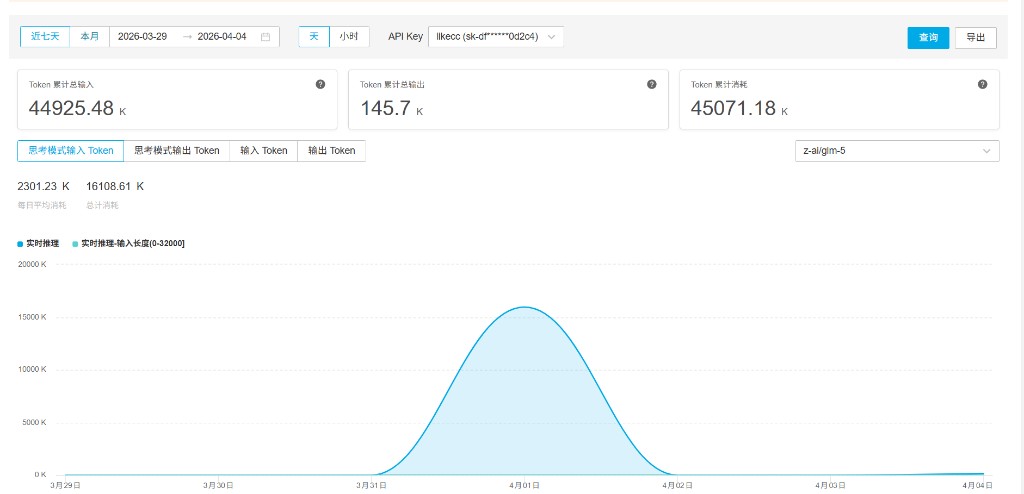The height and width of the screenshot is (494, 1024).
Task: Switch to 思考模式输入 Token tab
Action: tap(71, 151)
